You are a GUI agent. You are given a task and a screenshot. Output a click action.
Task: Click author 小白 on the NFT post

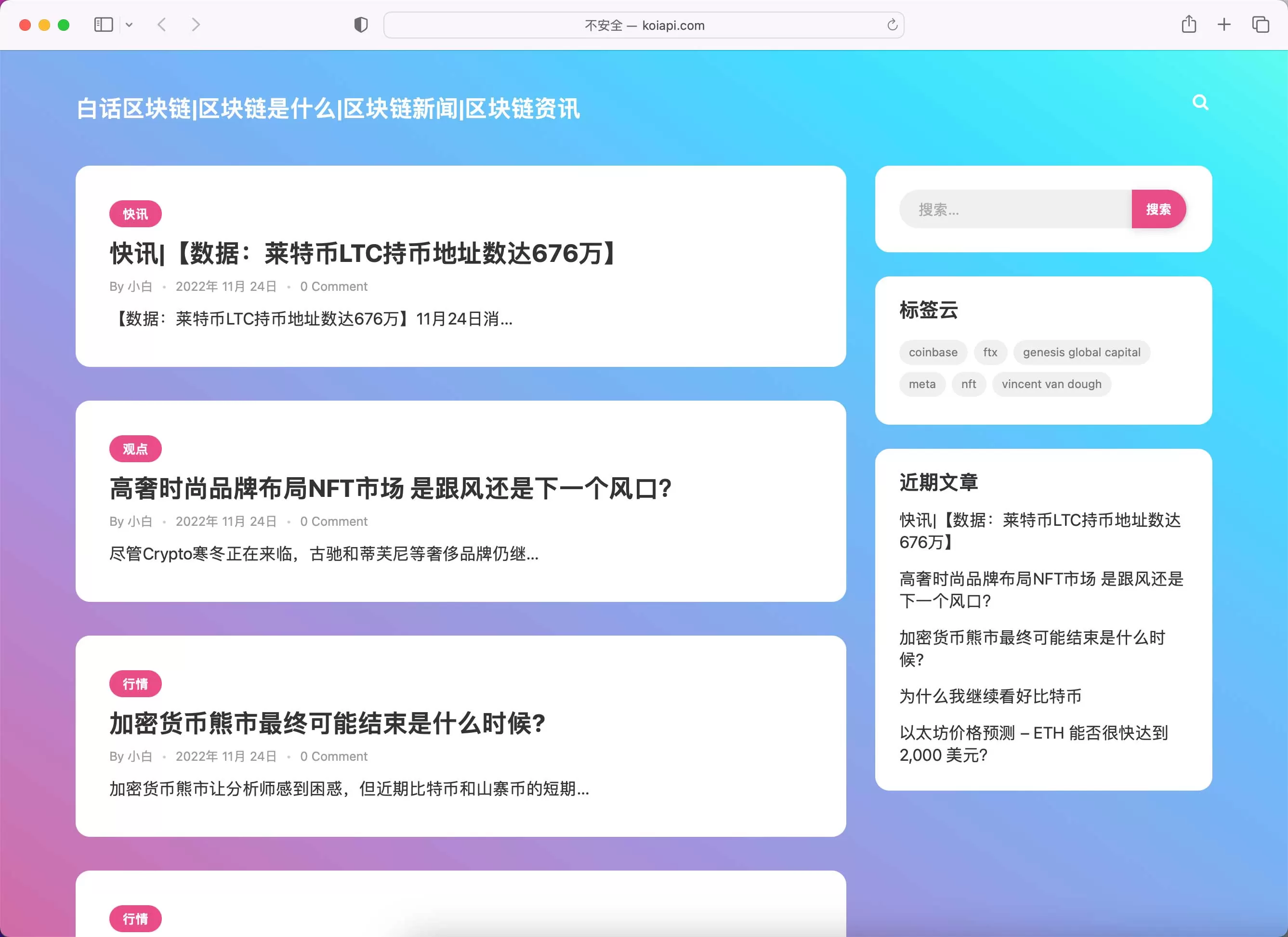pyautogui.click(x=140, y=521)
